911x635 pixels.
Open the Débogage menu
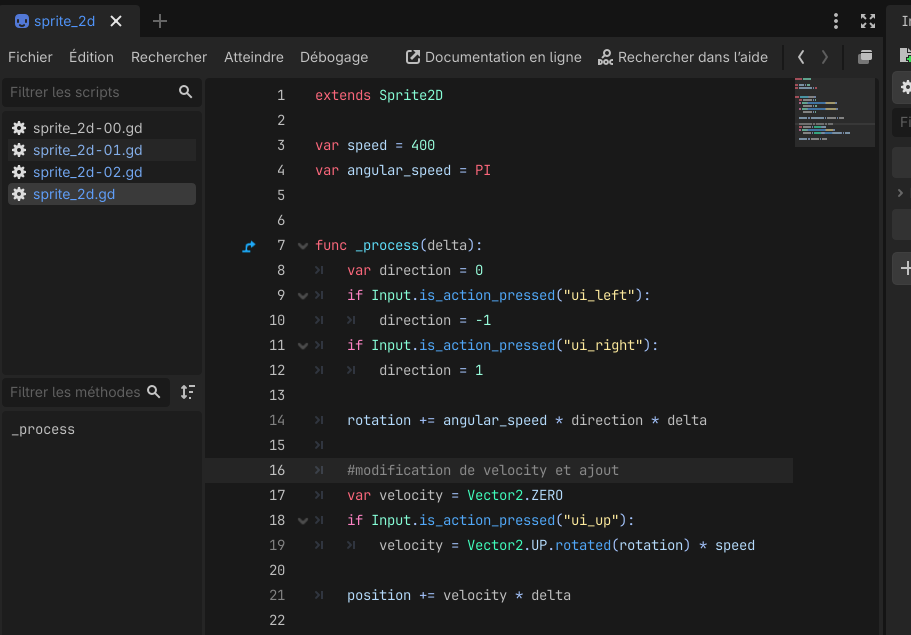334,57
